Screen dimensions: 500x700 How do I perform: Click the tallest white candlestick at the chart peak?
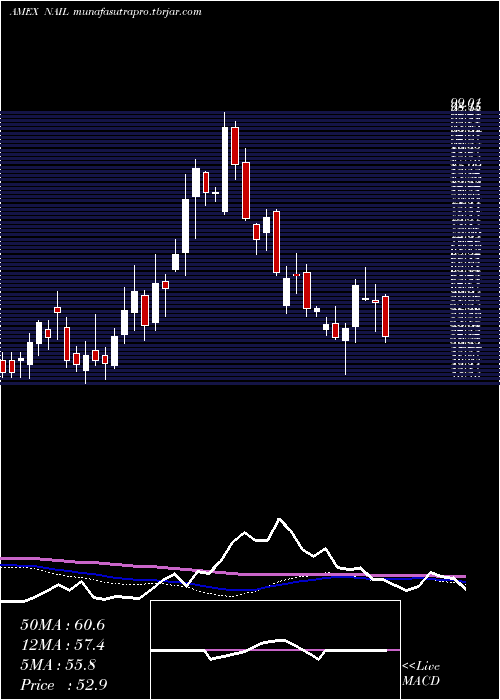(225, 169)
